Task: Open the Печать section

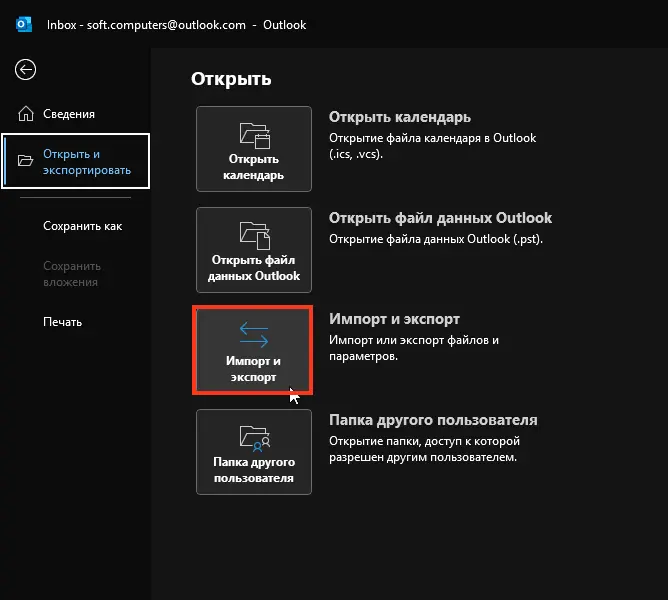Action: pos(62,322)
